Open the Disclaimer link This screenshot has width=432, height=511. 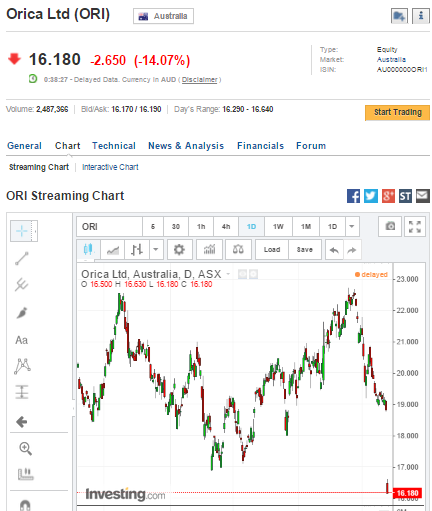pos(199,80)
